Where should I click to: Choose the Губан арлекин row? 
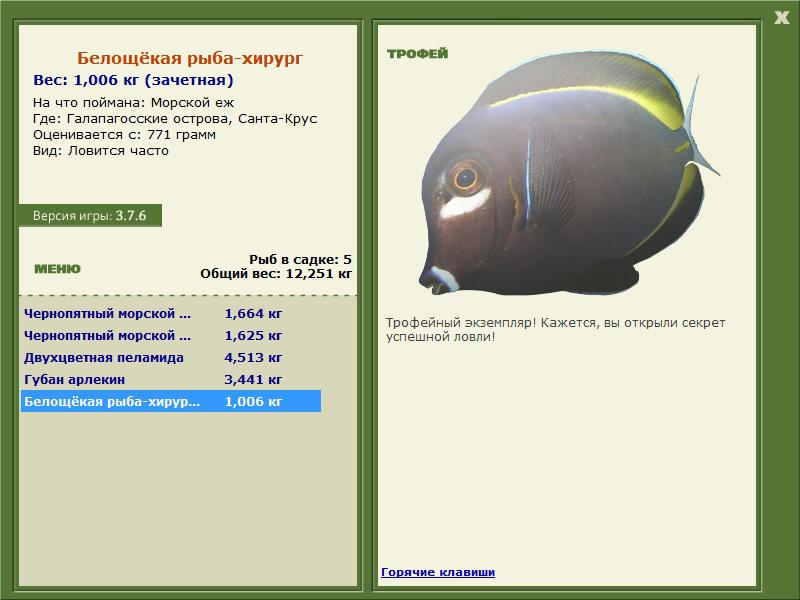170,379
